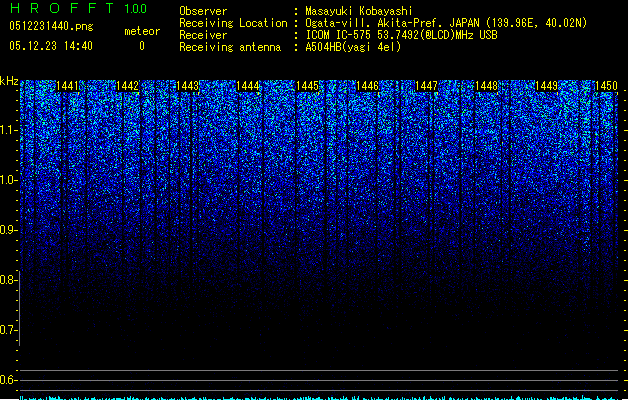Click the 1442 time marker
Viewport: 629px width, 400px height.
tap(128, 86)
